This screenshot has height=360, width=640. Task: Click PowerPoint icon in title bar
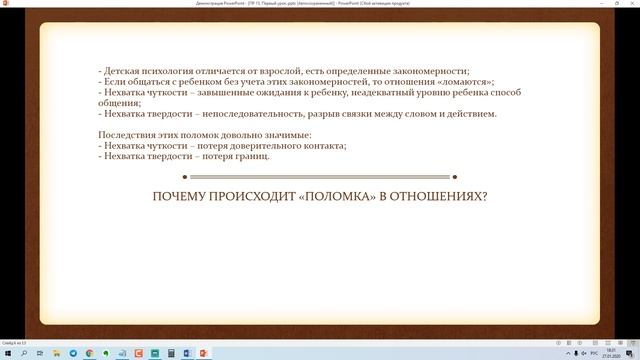(x=5, y=3)
